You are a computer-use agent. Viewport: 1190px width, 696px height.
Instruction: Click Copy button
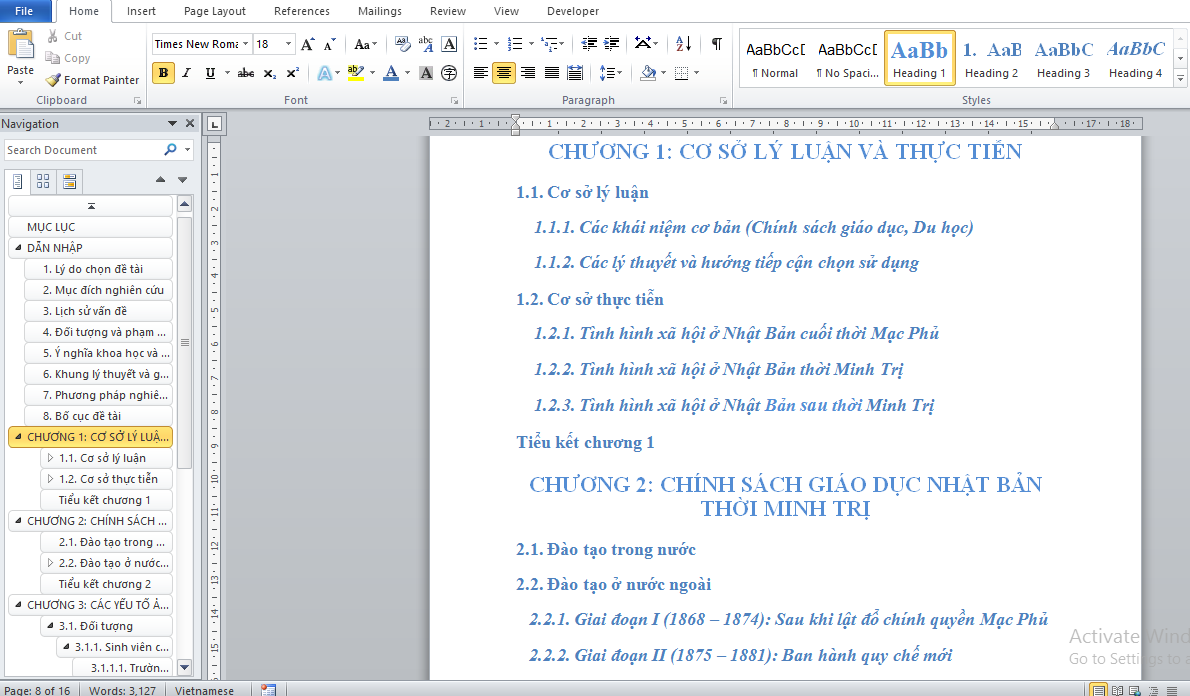[68, 58]
